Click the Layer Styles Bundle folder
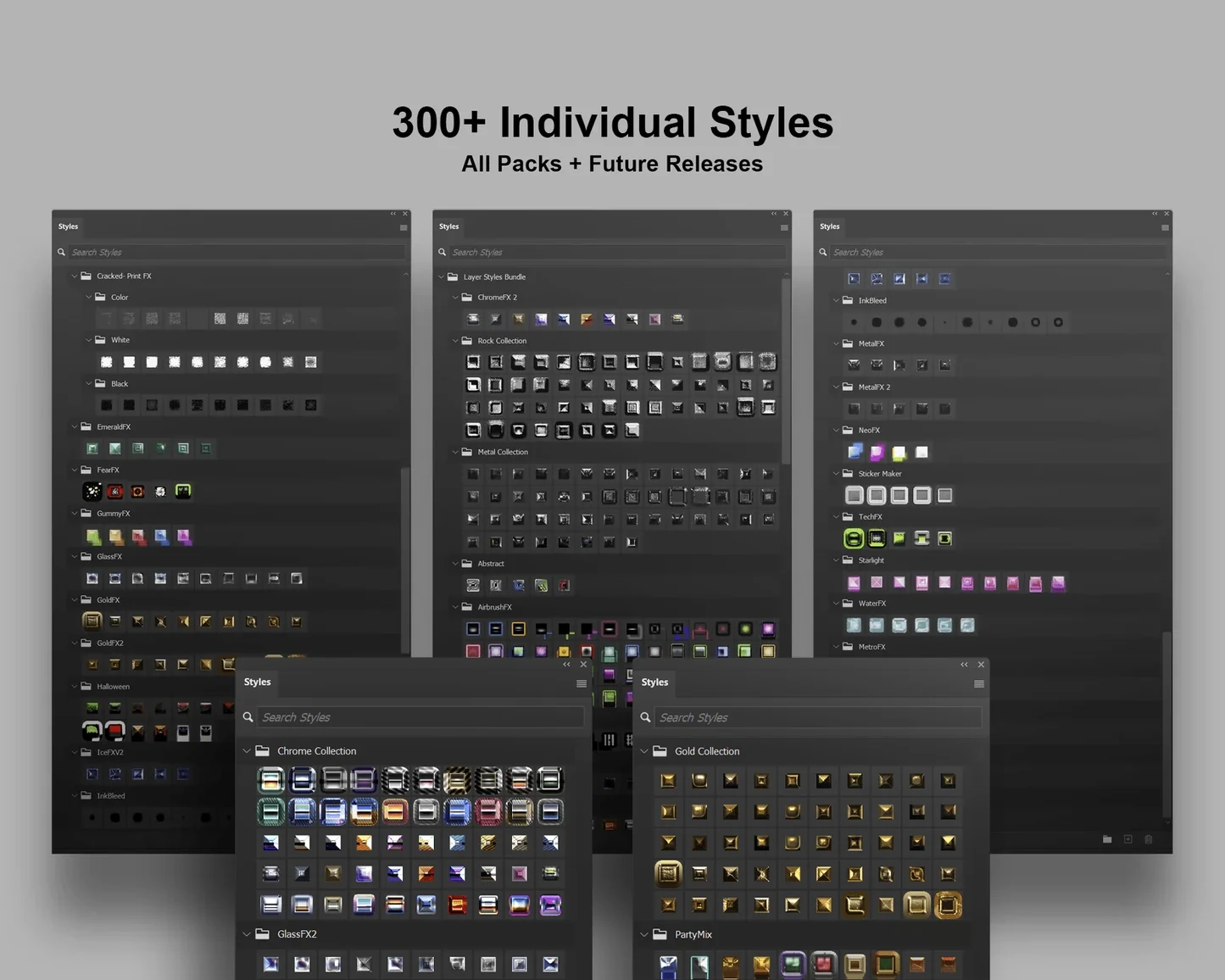 coord(494,277)
